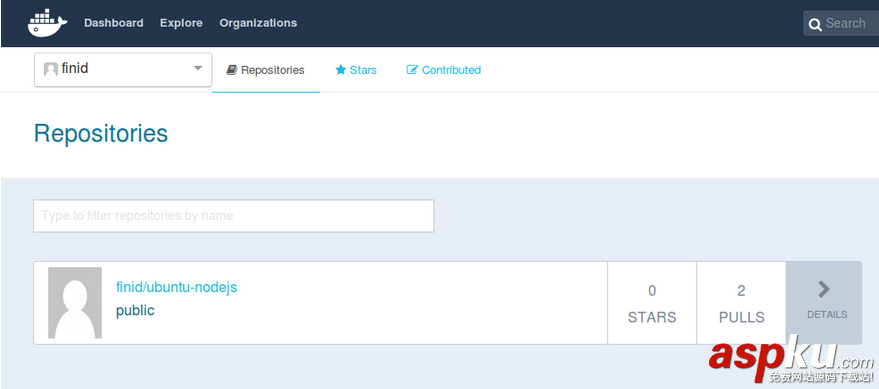
Task: Switch to the Contributed tab
Action: (443, 70)
